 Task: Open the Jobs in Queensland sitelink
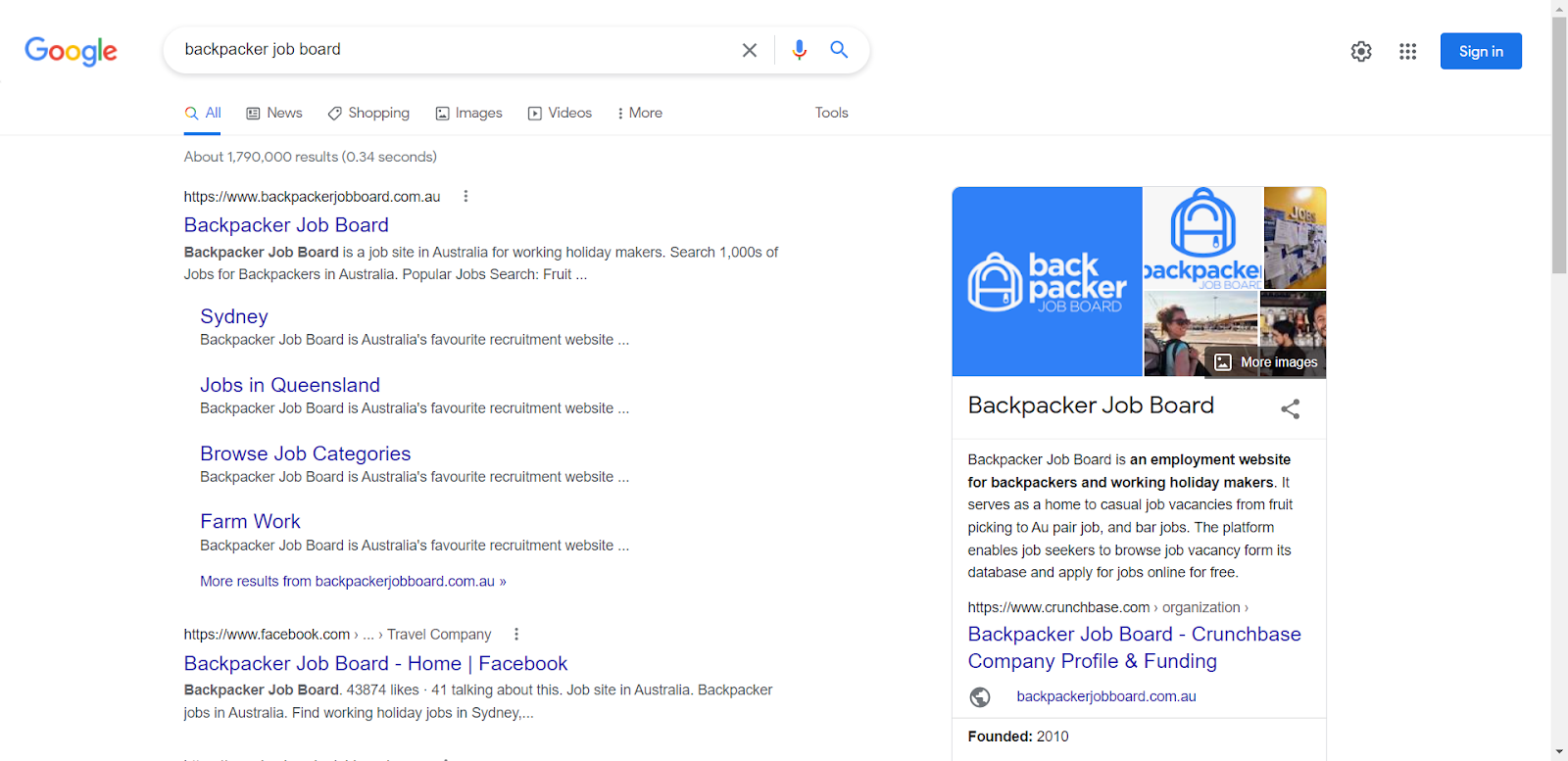tap(290, 385)
